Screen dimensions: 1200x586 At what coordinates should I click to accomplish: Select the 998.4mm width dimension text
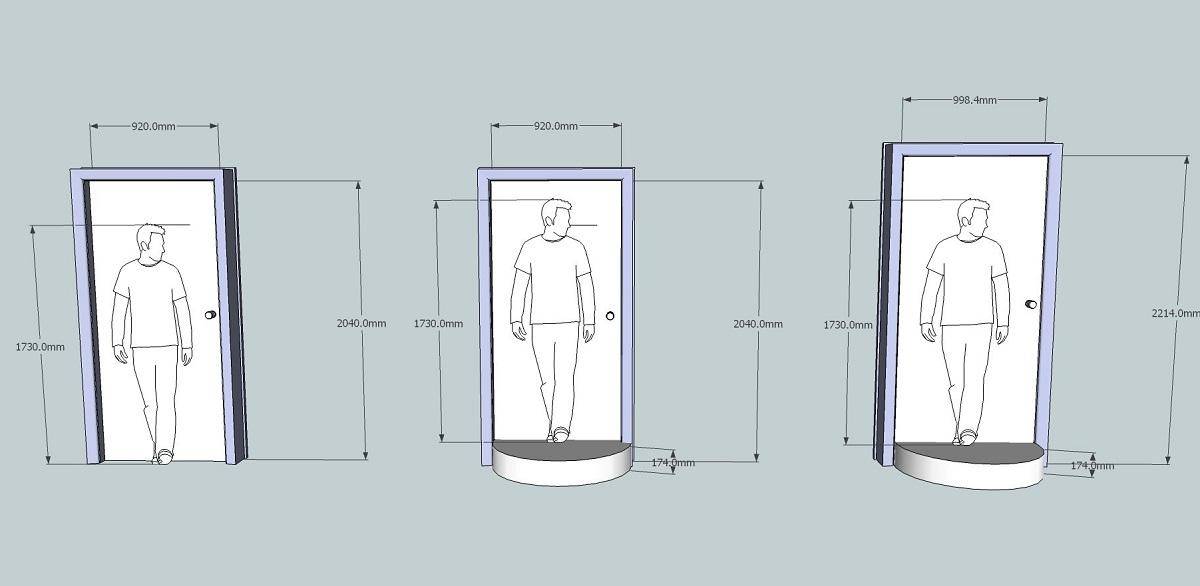[x=974, y=100]
